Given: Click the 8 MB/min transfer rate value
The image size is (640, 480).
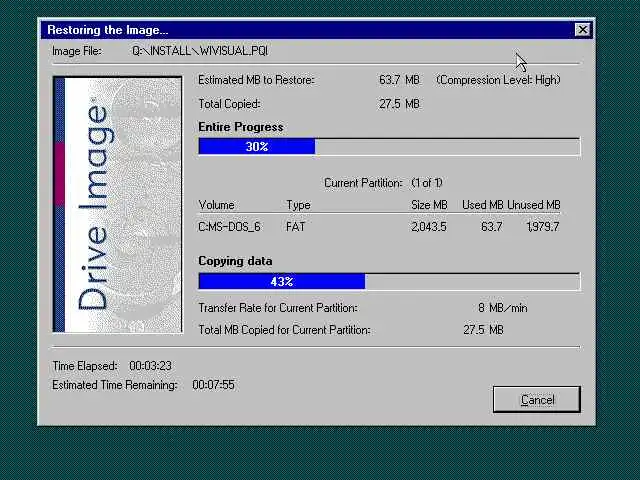Looking at the screenshot, I should pyautogui.click(x=502, y=308).
